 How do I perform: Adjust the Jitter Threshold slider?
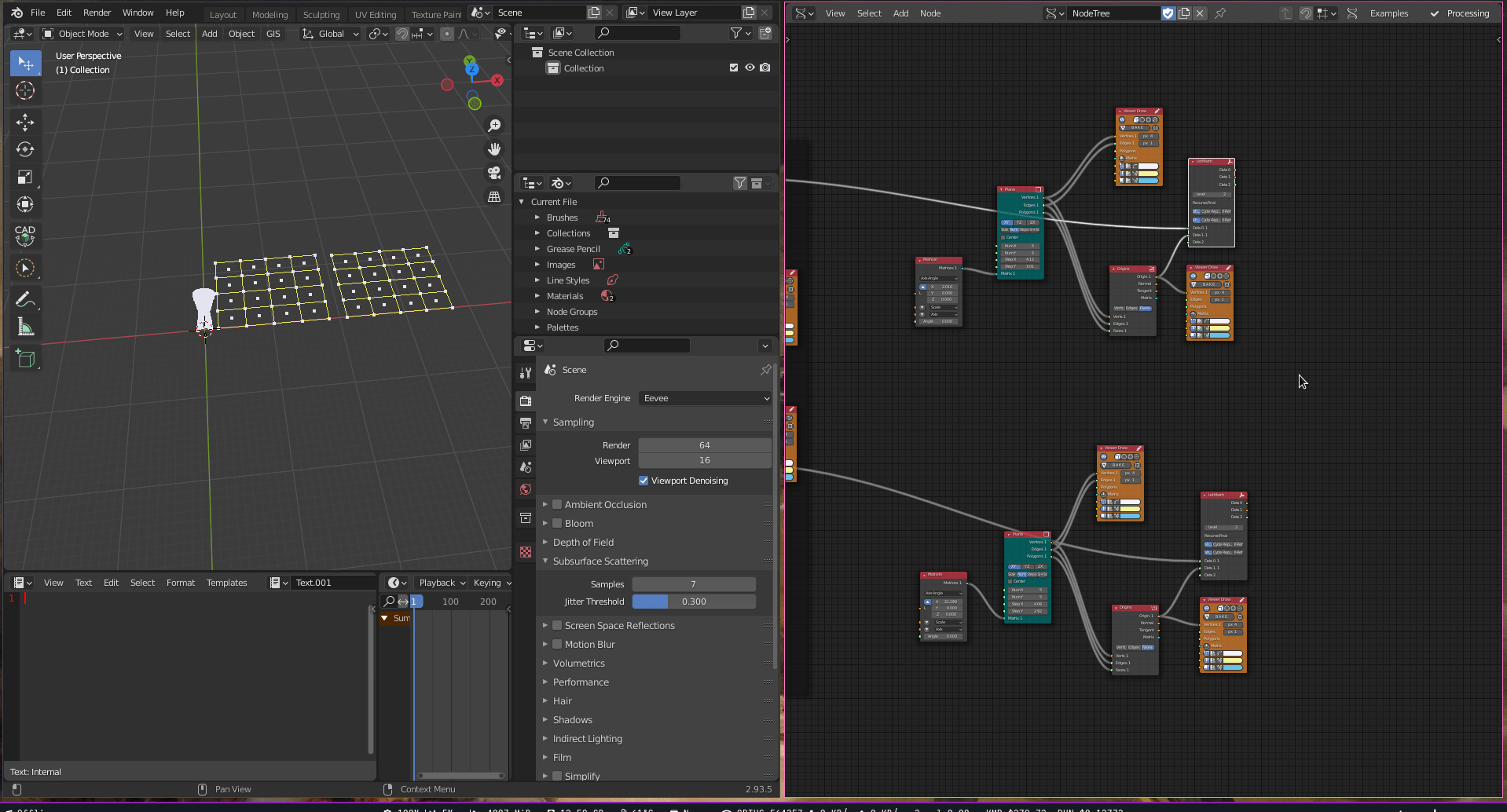694,602
